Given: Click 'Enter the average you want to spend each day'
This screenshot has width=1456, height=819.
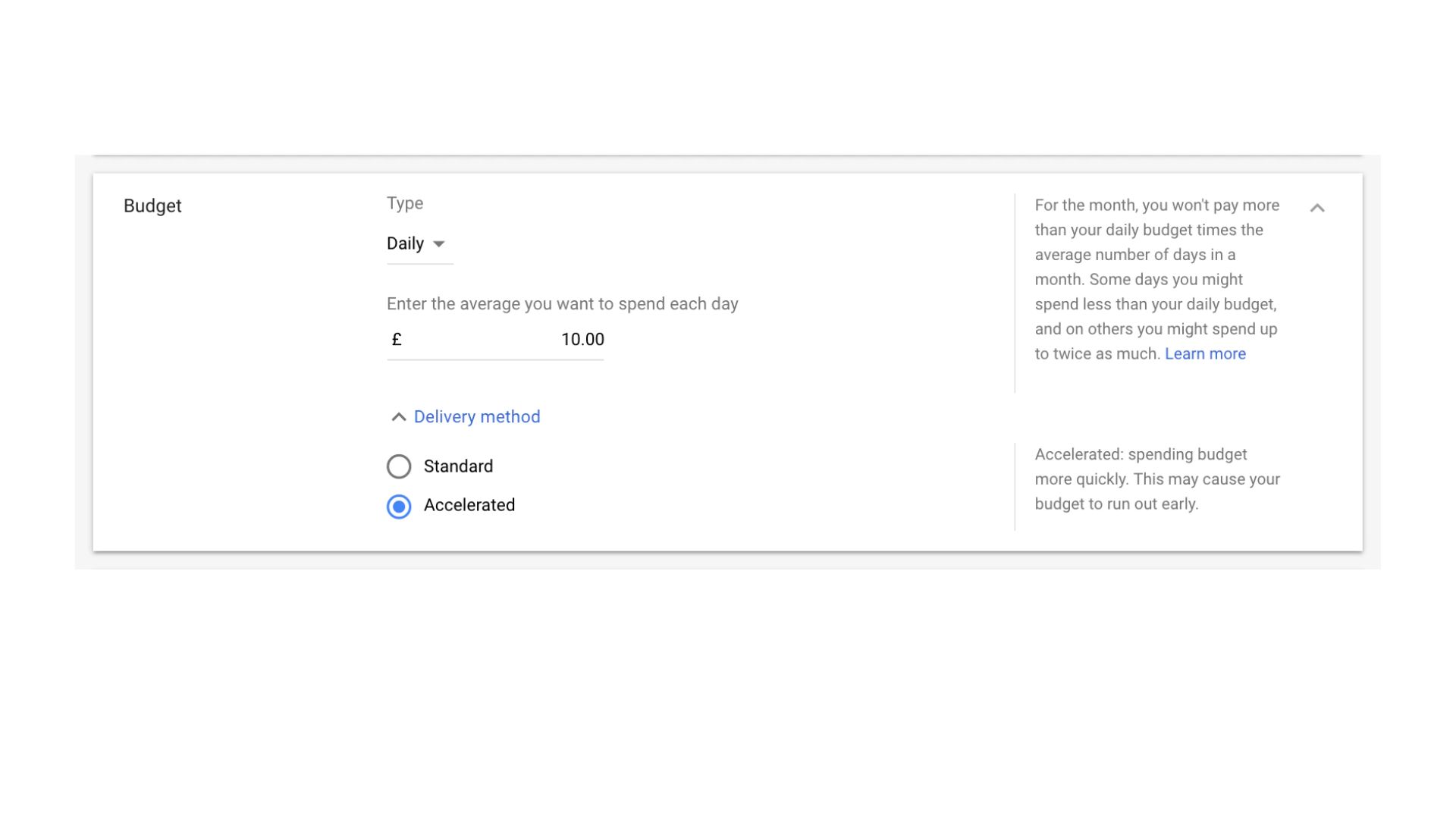Looking at the screenshot, I should click(562, 304).
